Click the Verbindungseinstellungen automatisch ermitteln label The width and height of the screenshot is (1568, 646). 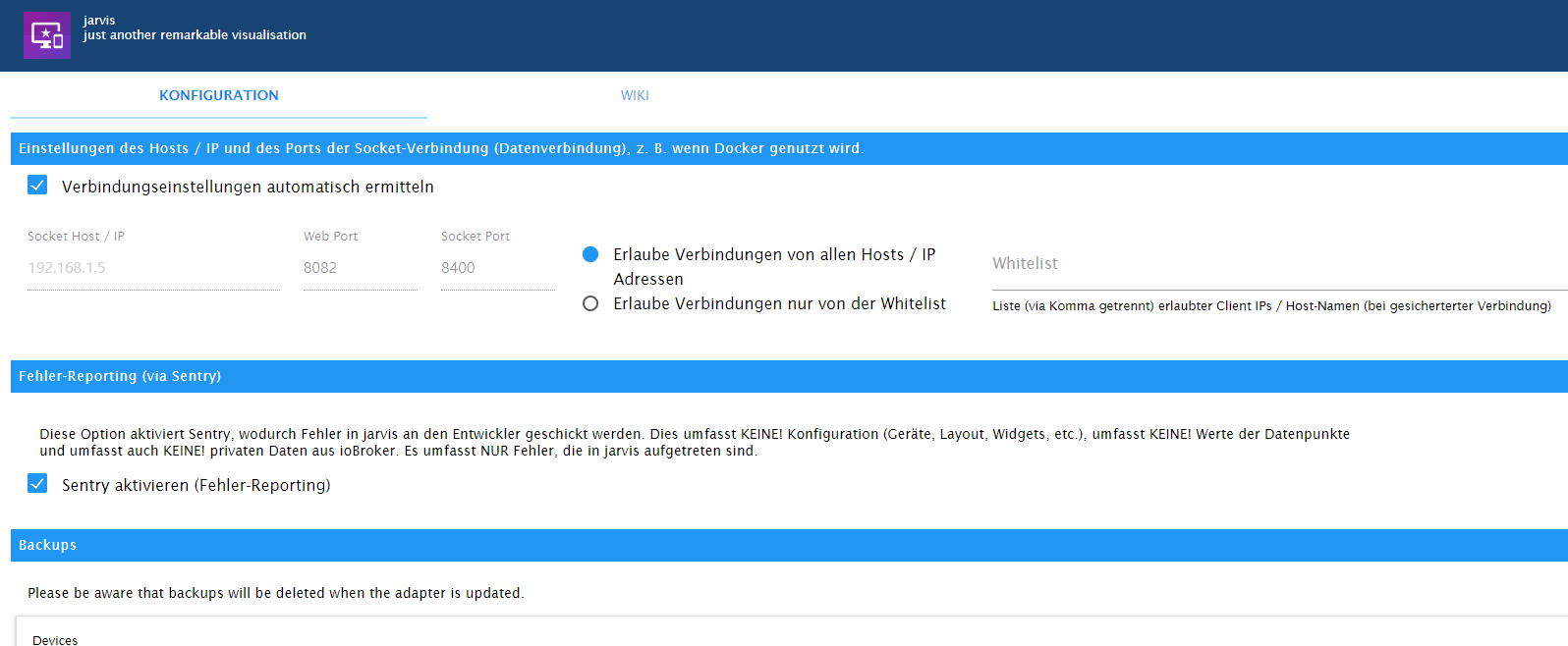pyautogui.click(x=248, y=187)
